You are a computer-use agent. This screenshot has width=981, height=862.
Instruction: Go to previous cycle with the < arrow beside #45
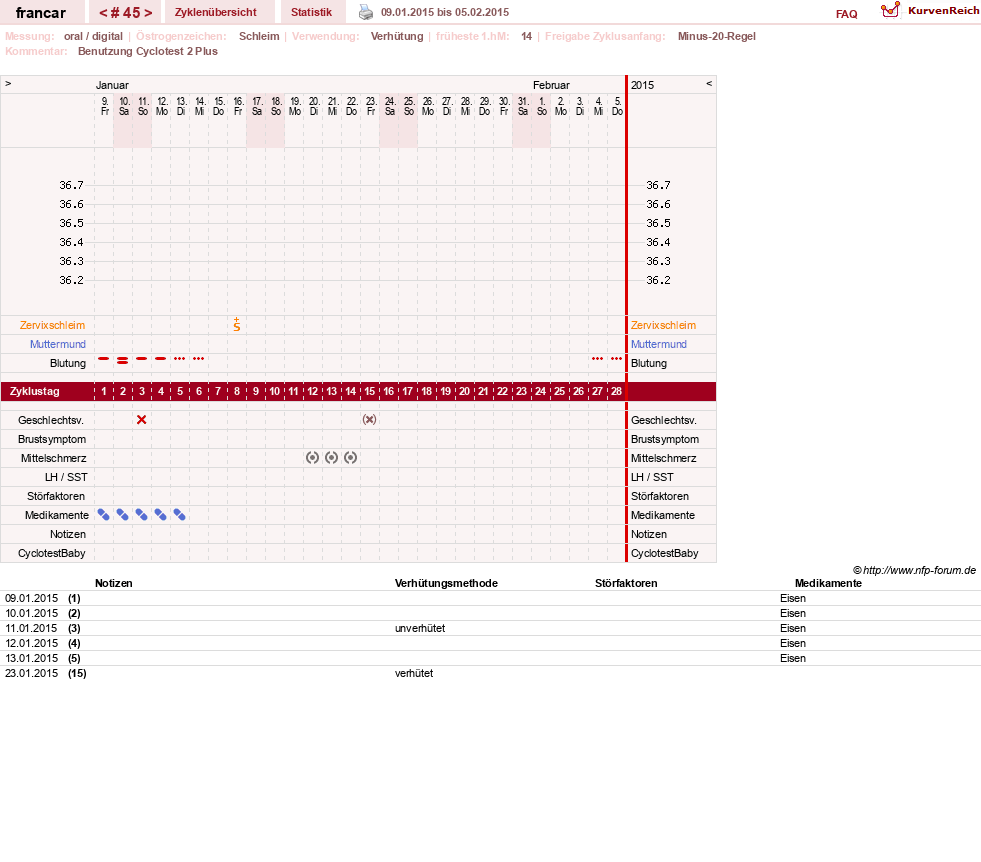[x=103, y=13]
